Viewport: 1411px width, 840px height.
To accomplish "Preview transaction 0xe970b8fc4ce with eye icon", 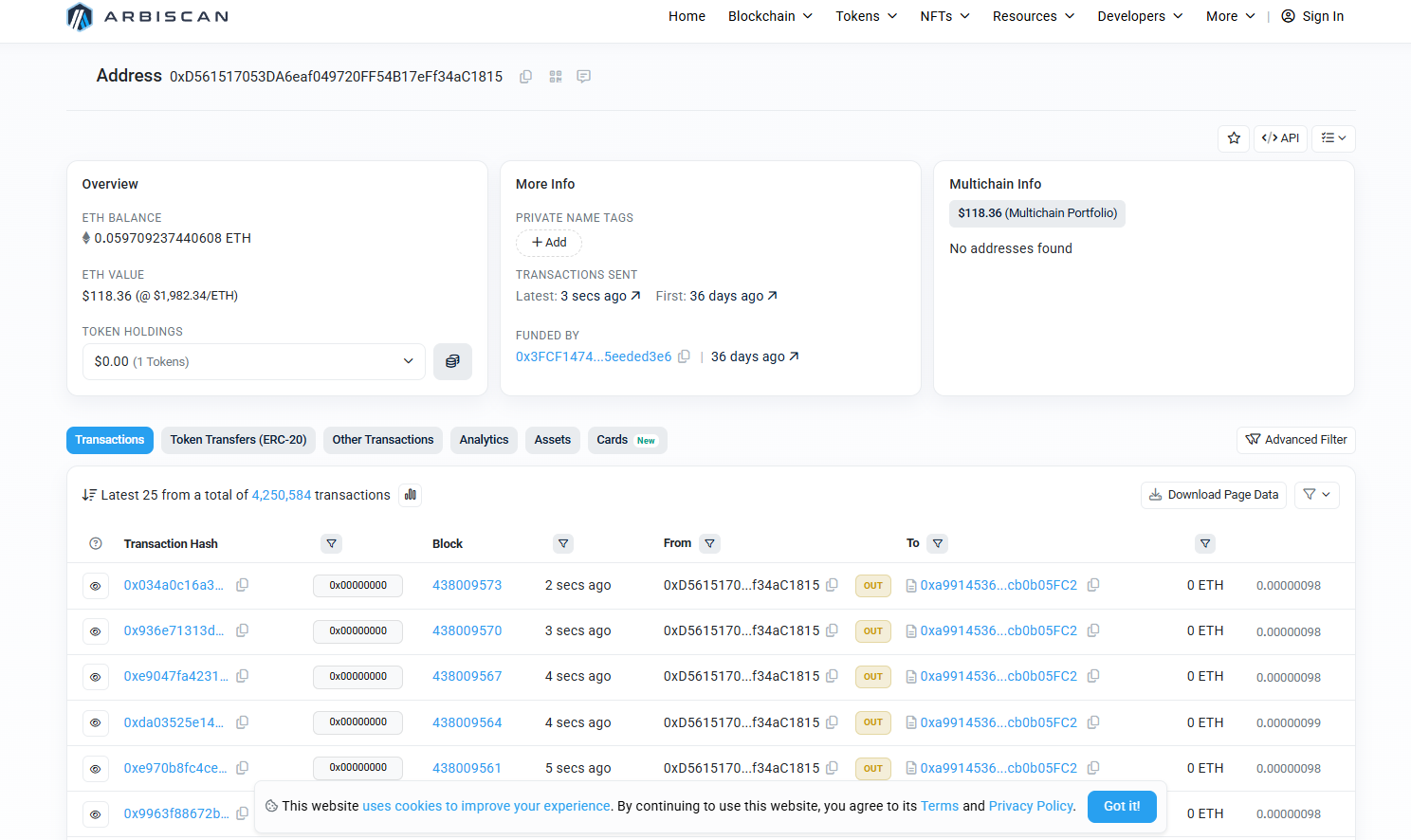I will point(96,769).
